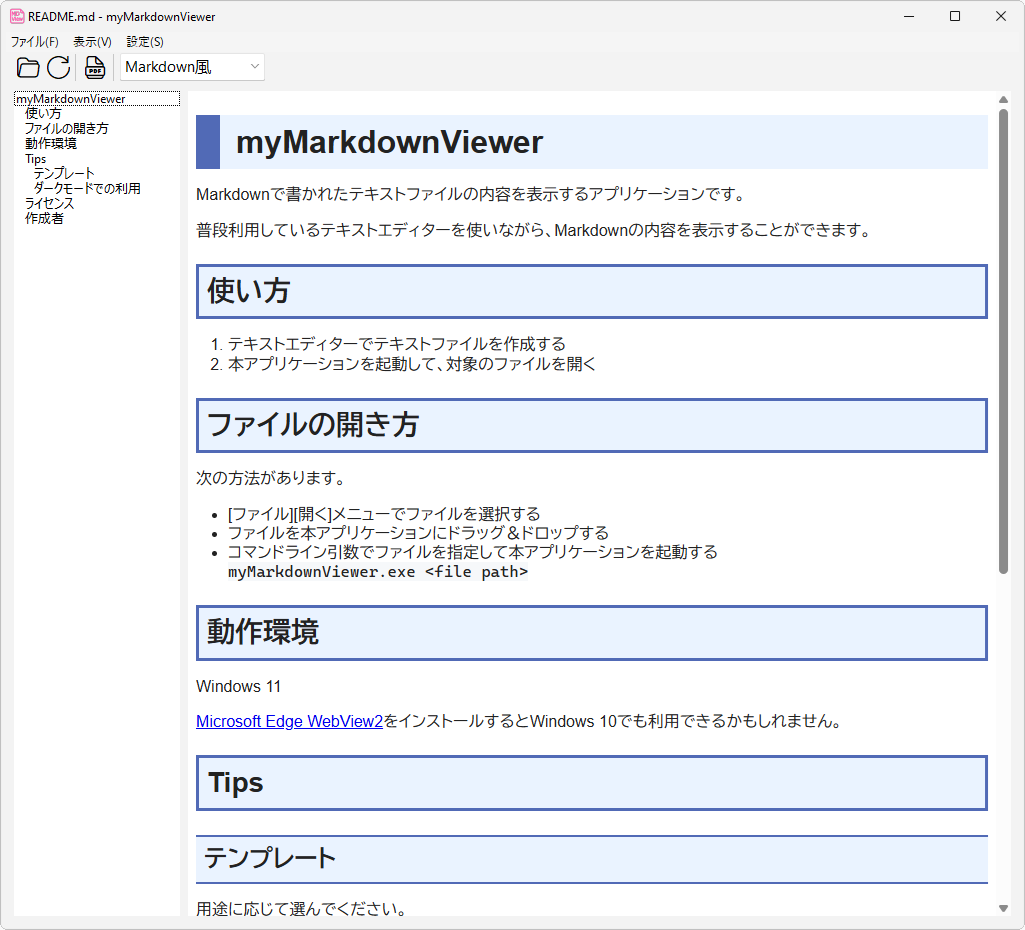Click the myMarkdownViewer main heading
The height and width of the screenshot is (930, 1025).
[x=592, y=142]
